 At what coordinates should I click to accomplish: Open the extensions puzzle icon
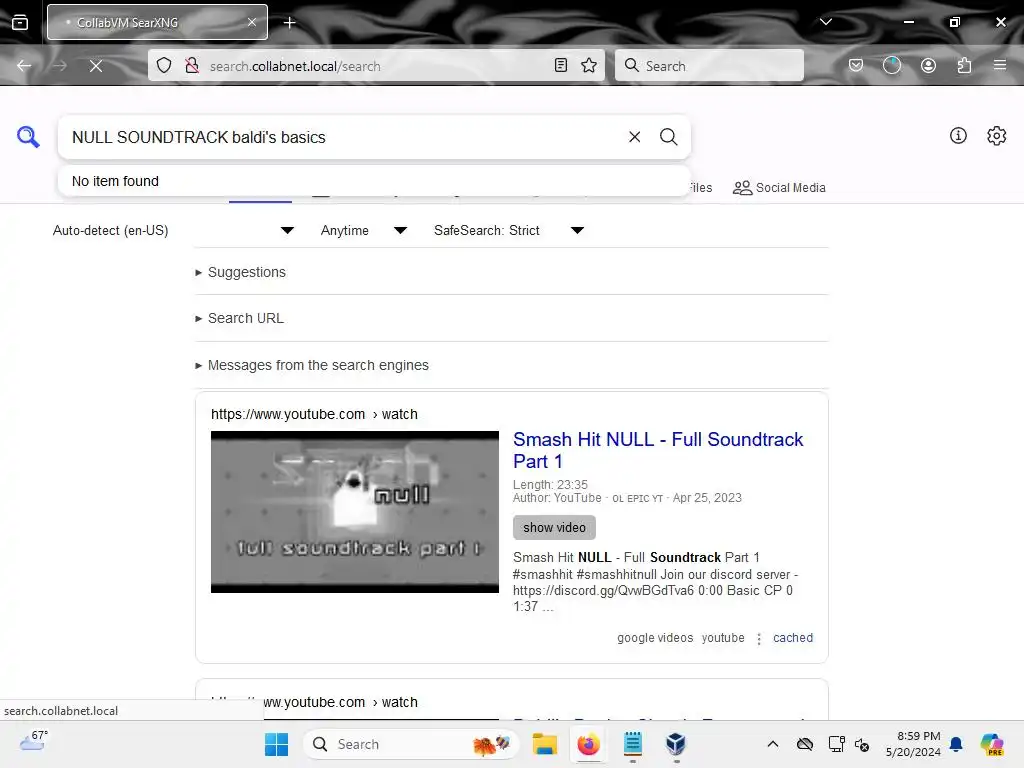pyautogui.click(x=964, y=65)
